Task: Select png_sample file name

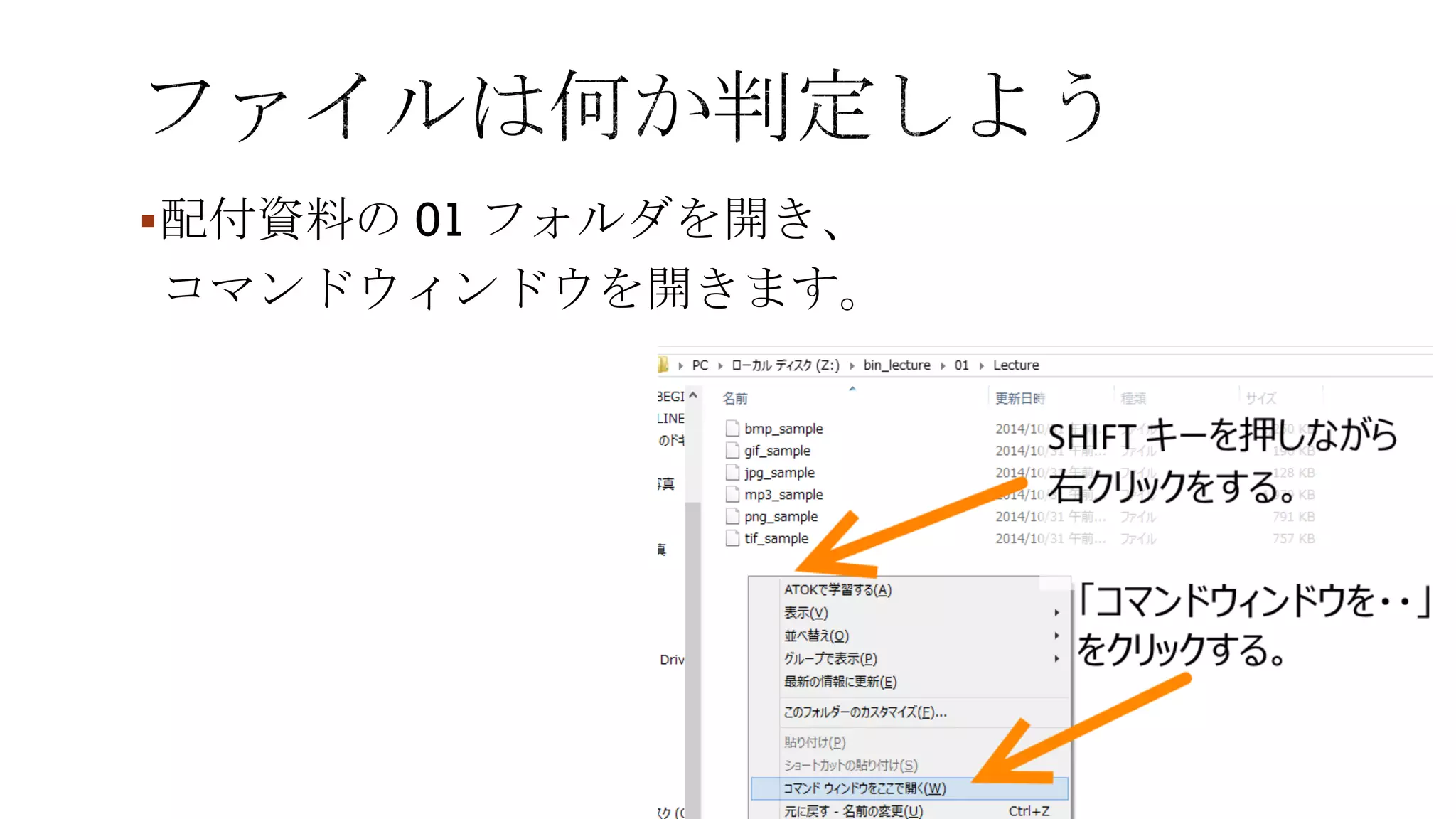Action: coord(781,517)
